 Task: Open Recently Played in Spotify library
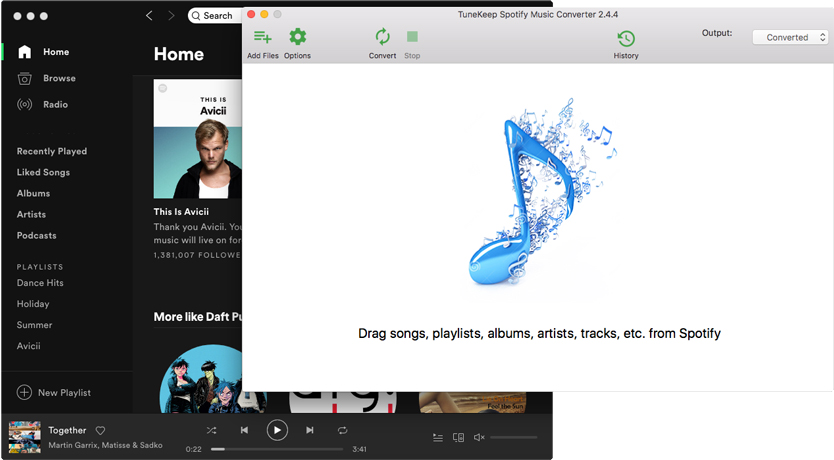pyautogui.click(x=52, y=151)
